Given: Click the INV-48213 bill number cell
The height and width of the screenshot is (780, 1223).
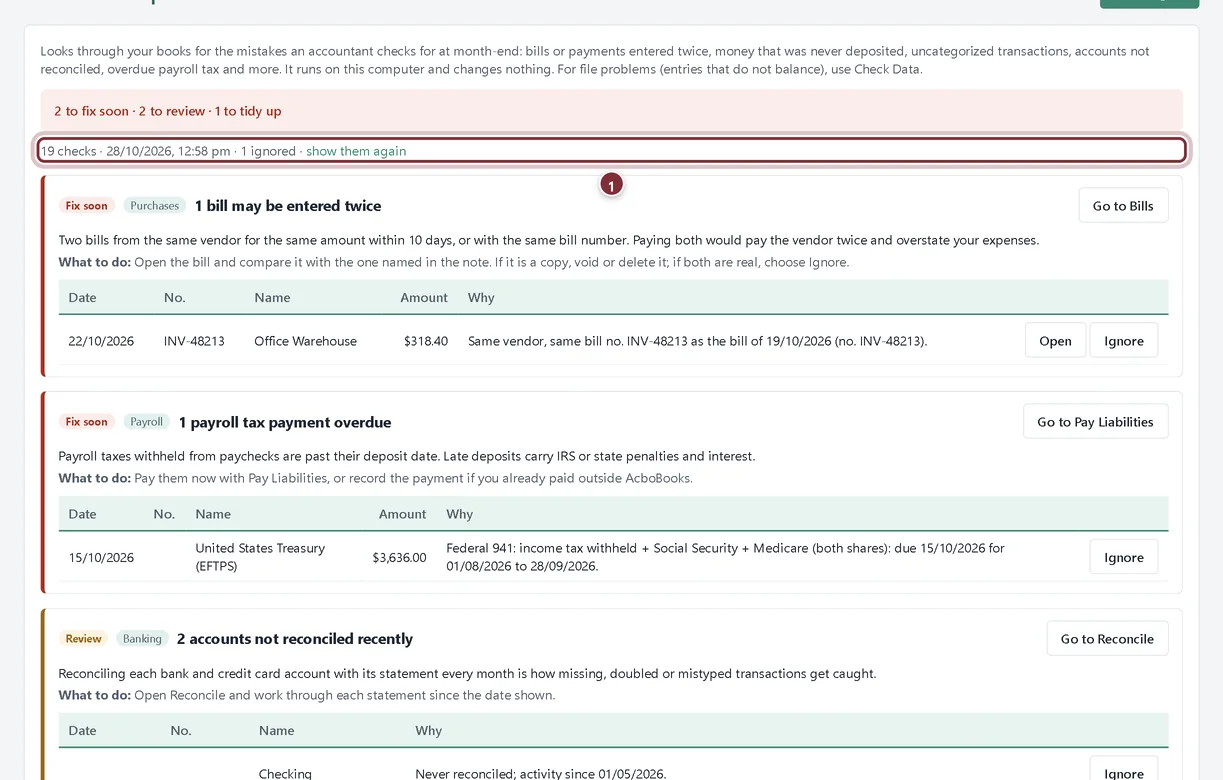Looking at the screenshot, I should point(194,341).
